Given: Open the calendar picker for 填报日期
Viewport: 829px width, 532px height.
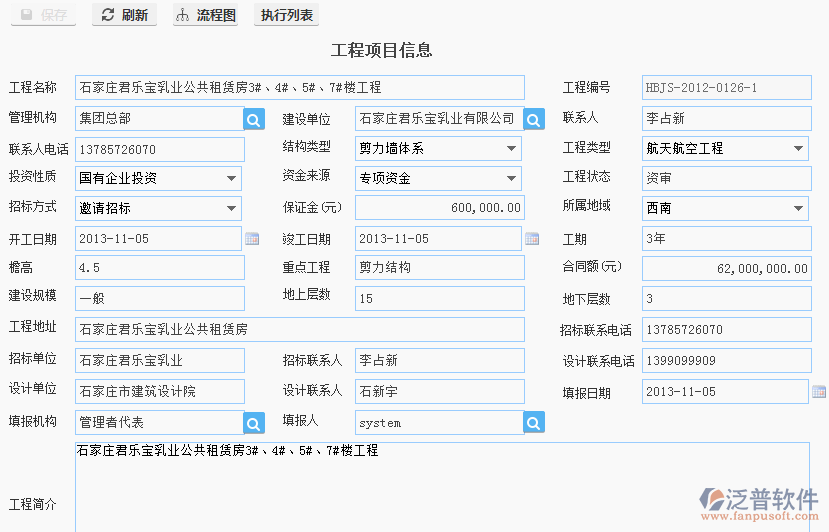Looking at the screenshot, I should click(819, 392).
